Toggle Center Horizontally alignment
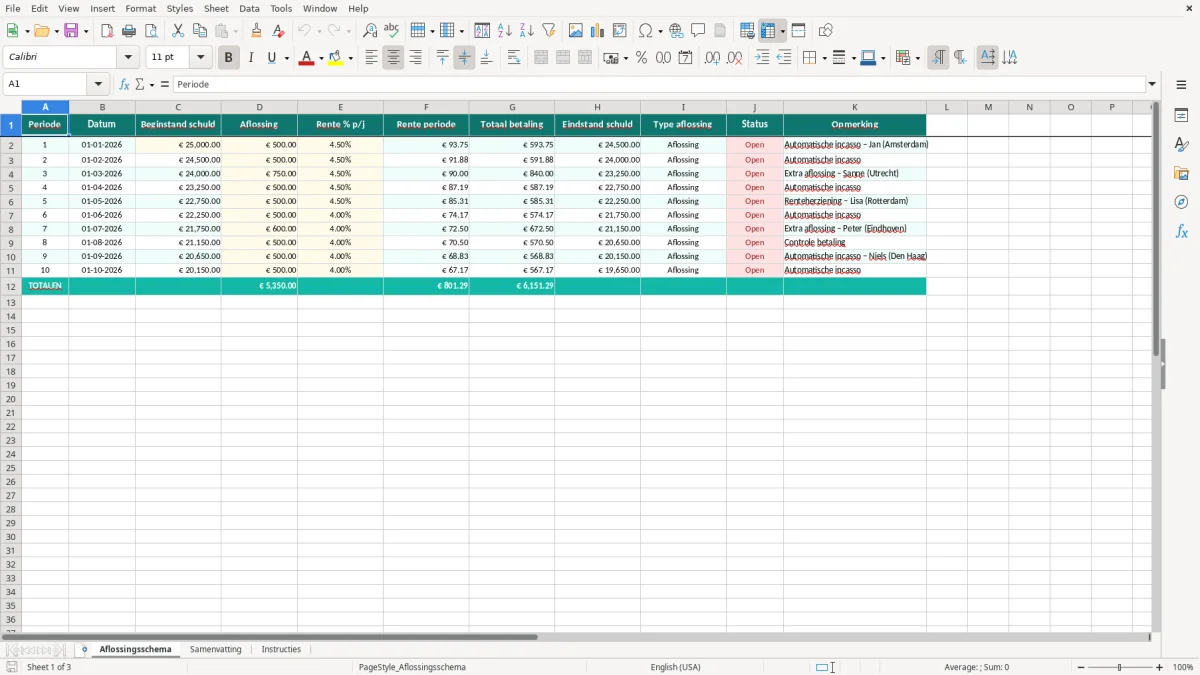This screenshot has height=675, width=1200. click(x=393, y=58)
